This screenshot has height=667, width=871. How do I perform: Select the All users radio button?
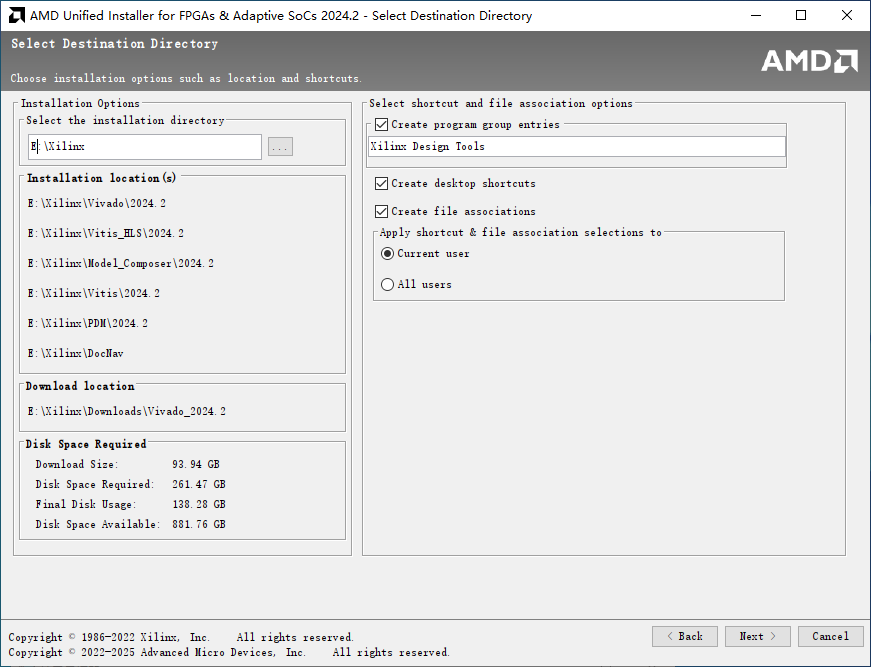tap(387, 284)
